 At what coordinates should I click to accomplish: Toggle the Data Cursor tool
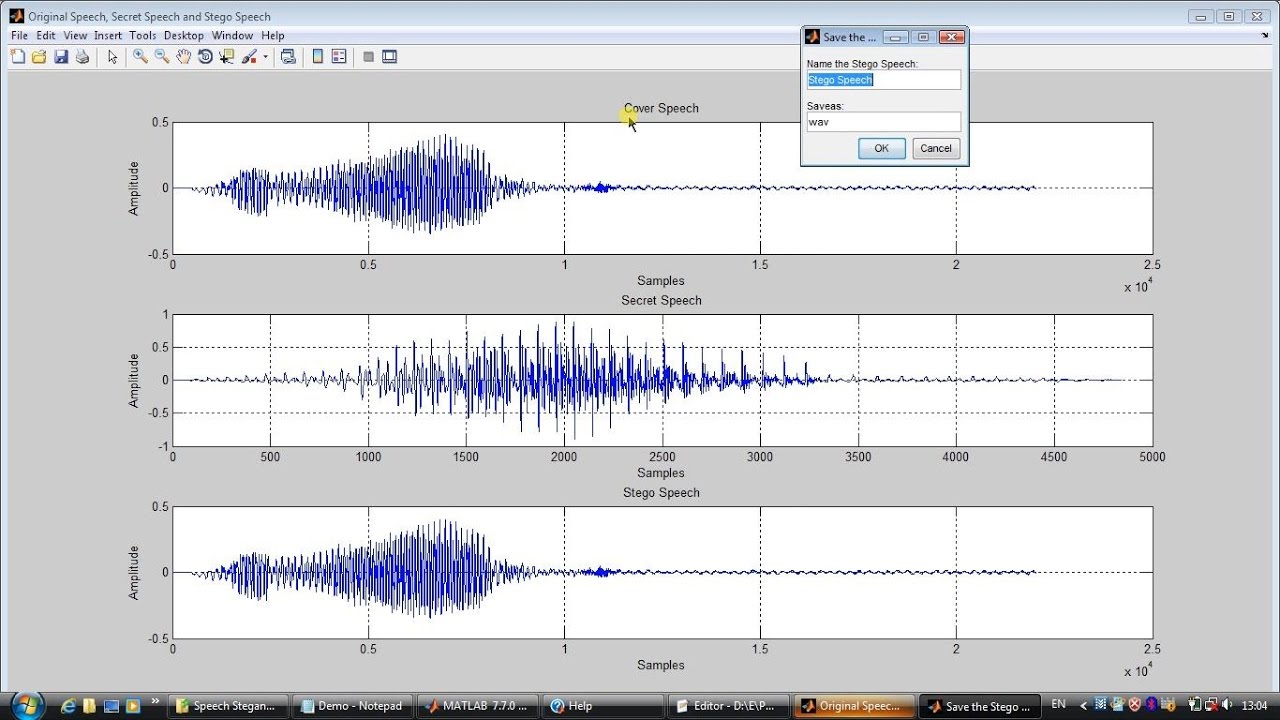(227, 57)
